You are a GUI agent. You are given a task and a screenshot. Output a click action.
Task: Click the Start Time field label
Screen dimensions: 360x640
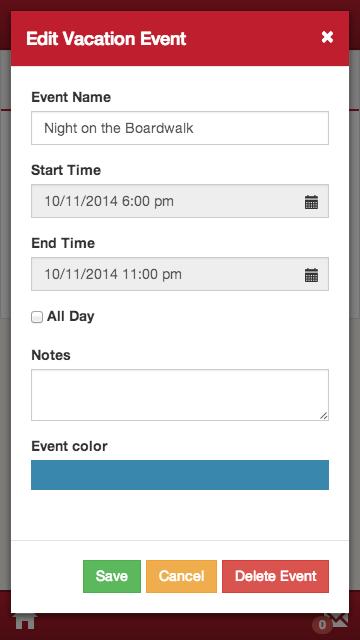tap(66, 170)
